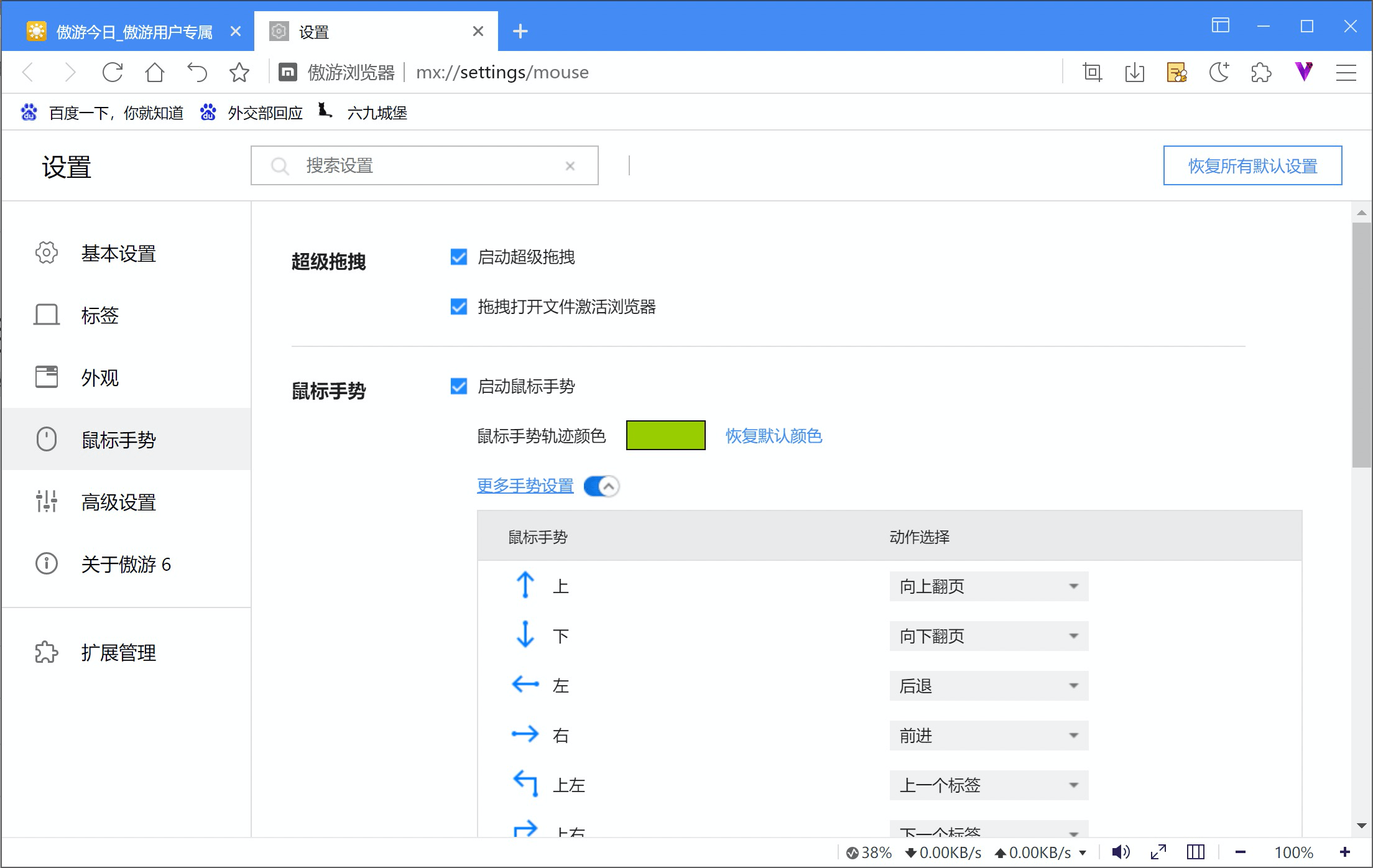
Task: Click the address bar mx://settings/mouse
Action: click(502, 73)
